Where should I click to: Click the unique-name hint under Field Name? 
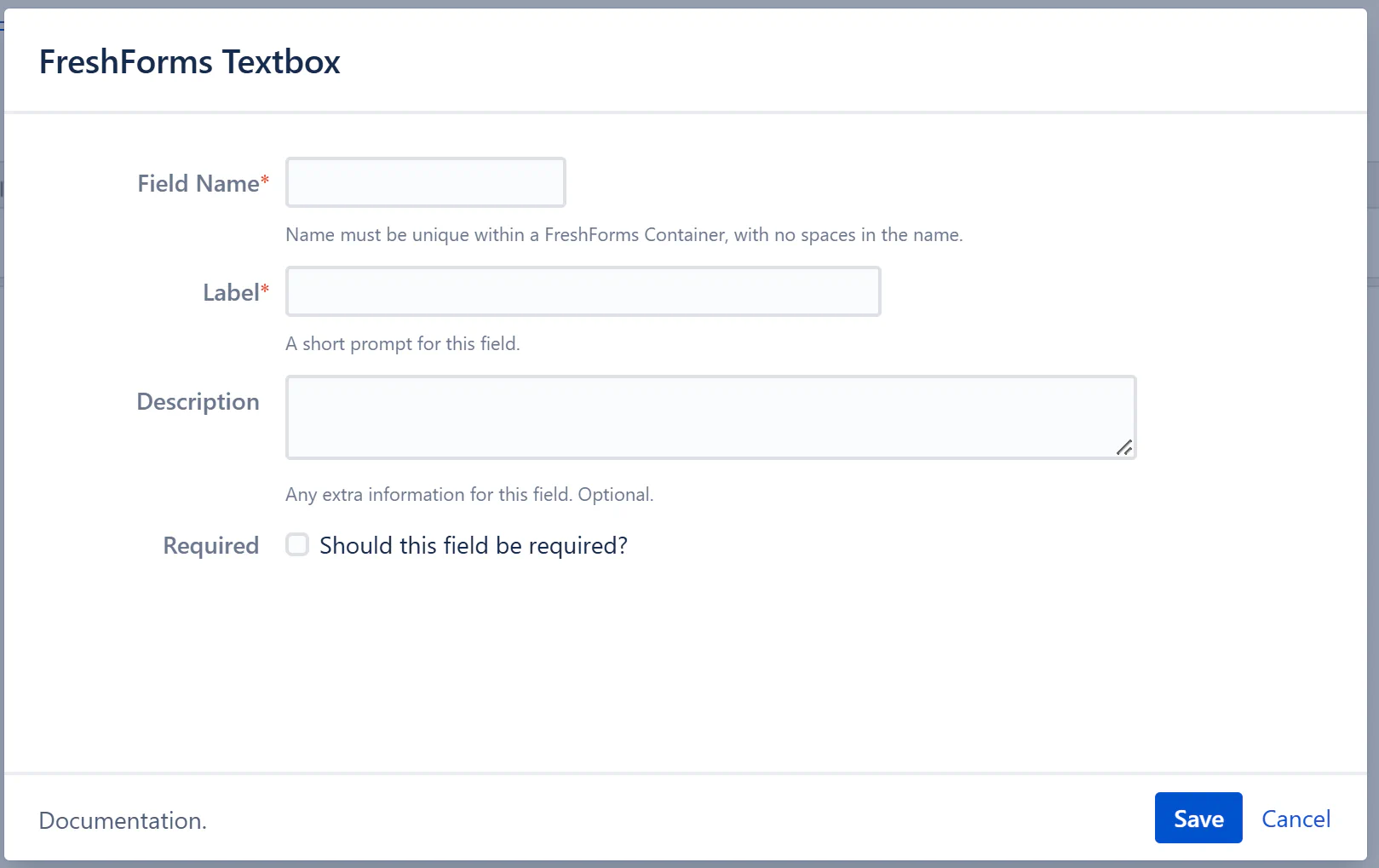pos(623,235)
